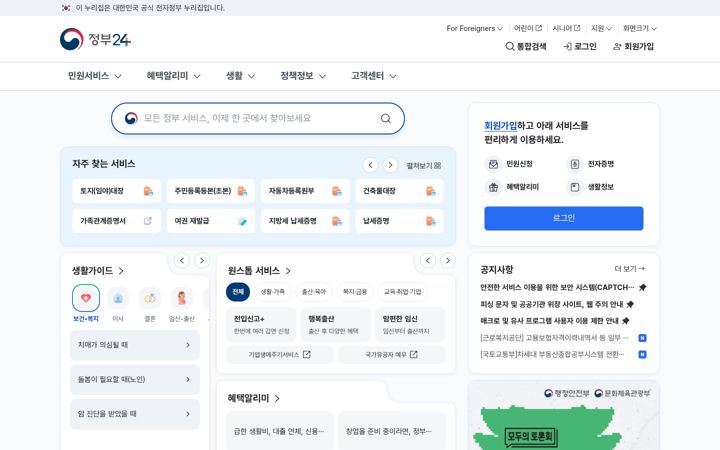Click 더 보기 in 공지사항
Viewport: 720px width, 450px height.
630,269
